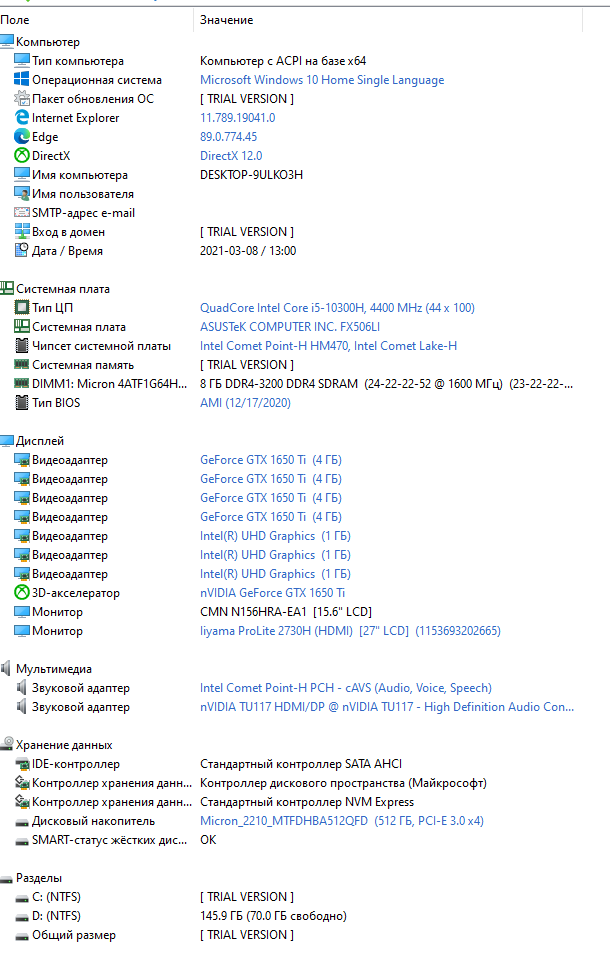610x957 pixels.
Task: Click the Пакет обновления ОС icon
Action: (x=22, y=98)
